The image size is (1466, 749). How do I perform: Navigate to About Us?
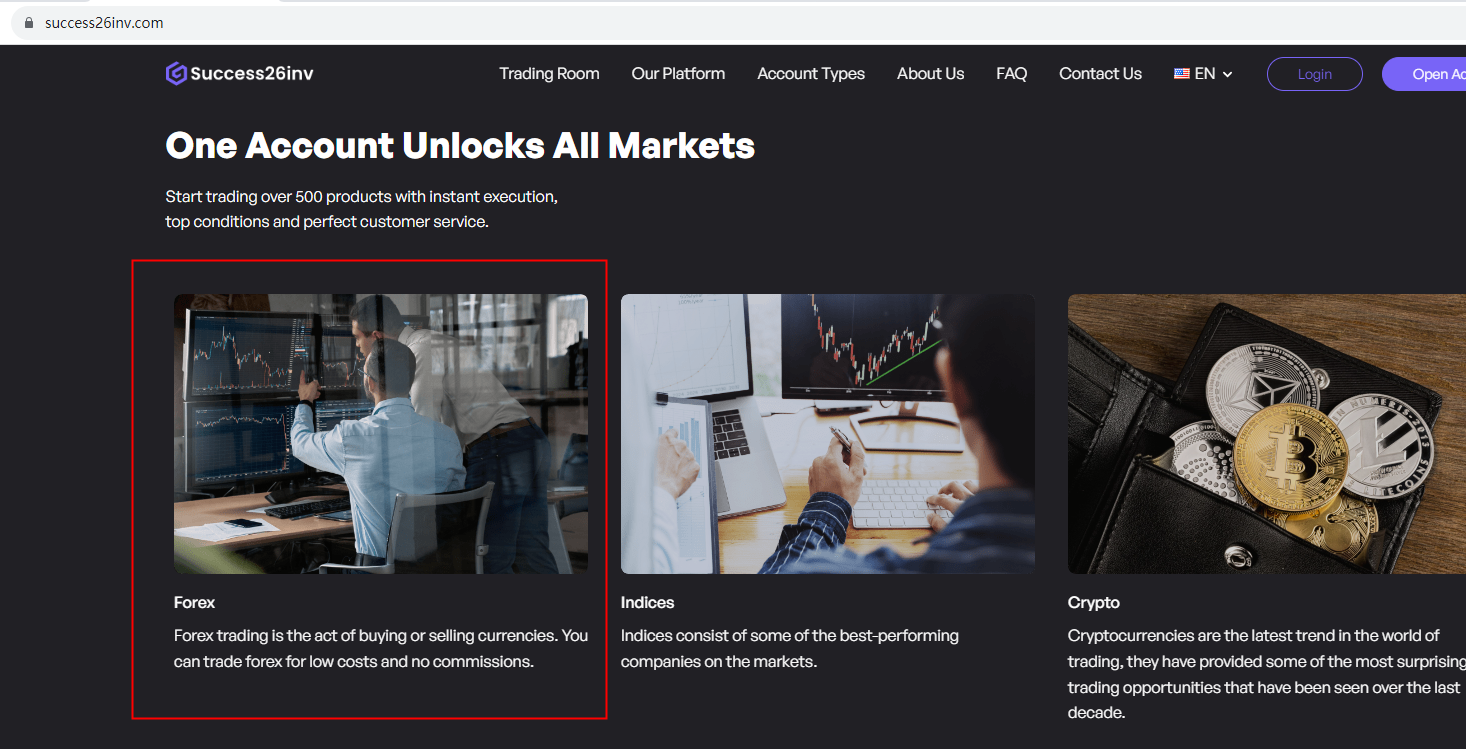pyautogui.click(x=930, y=74)
